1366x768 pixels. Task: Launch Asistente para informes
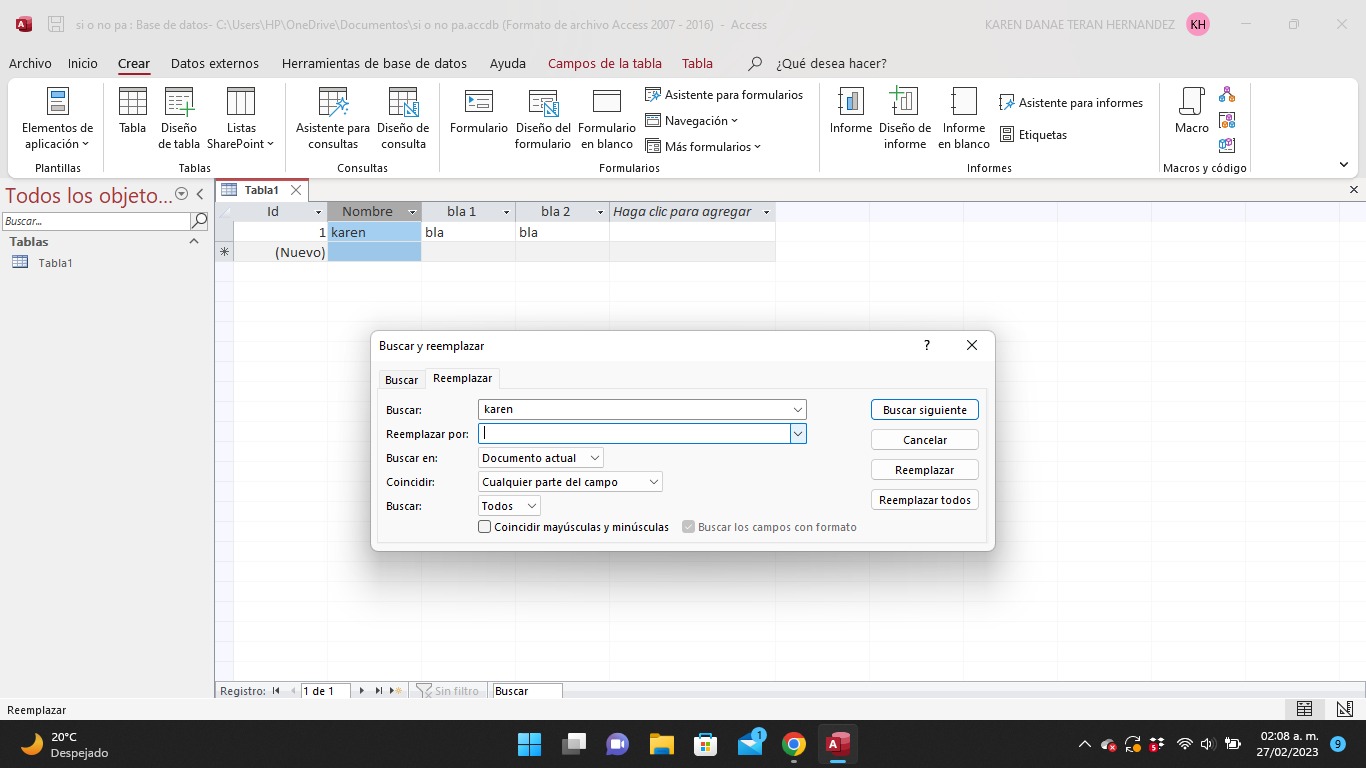(x=1071, y=103)
